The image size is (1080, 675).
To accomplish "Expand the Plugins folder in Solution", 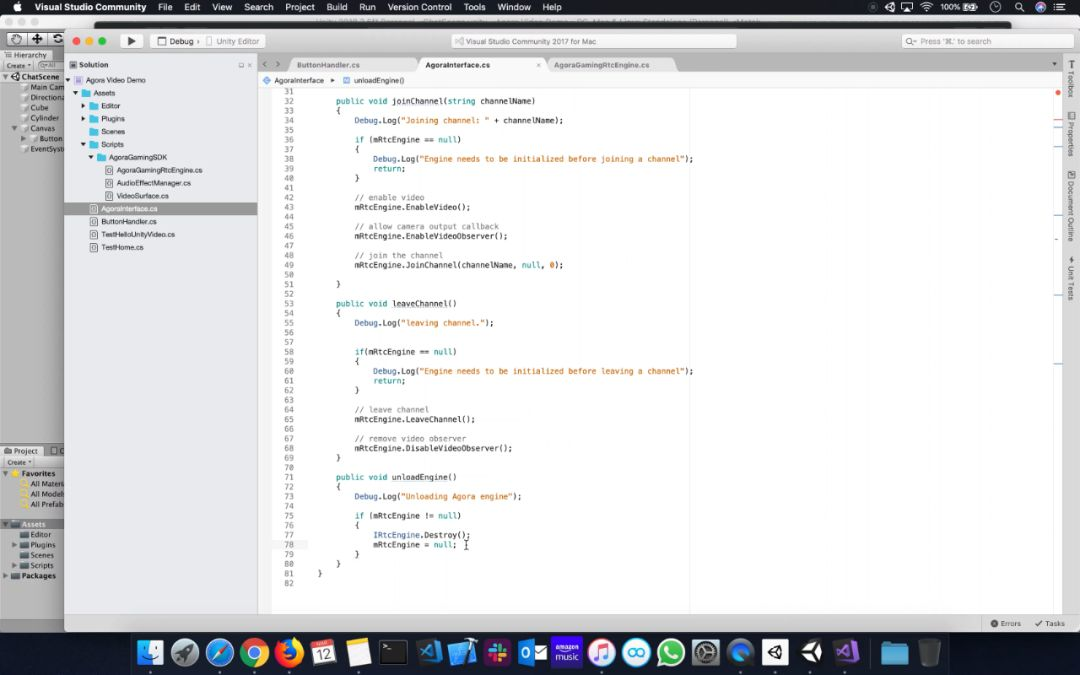I will [x=83, y=118].
